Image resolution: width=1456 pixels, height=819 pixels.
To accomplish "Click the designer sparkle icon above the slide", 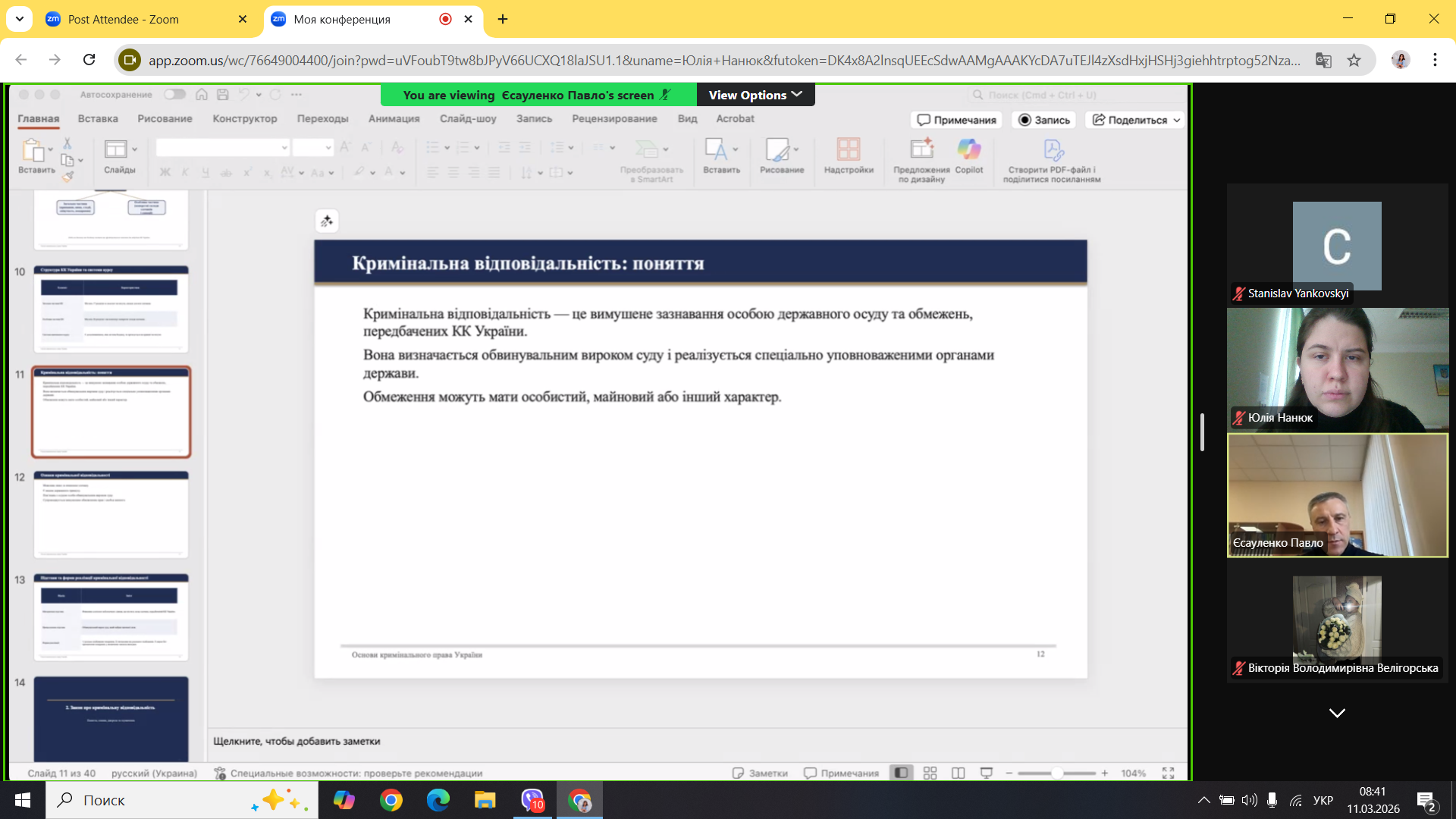I will click(327, 221).
